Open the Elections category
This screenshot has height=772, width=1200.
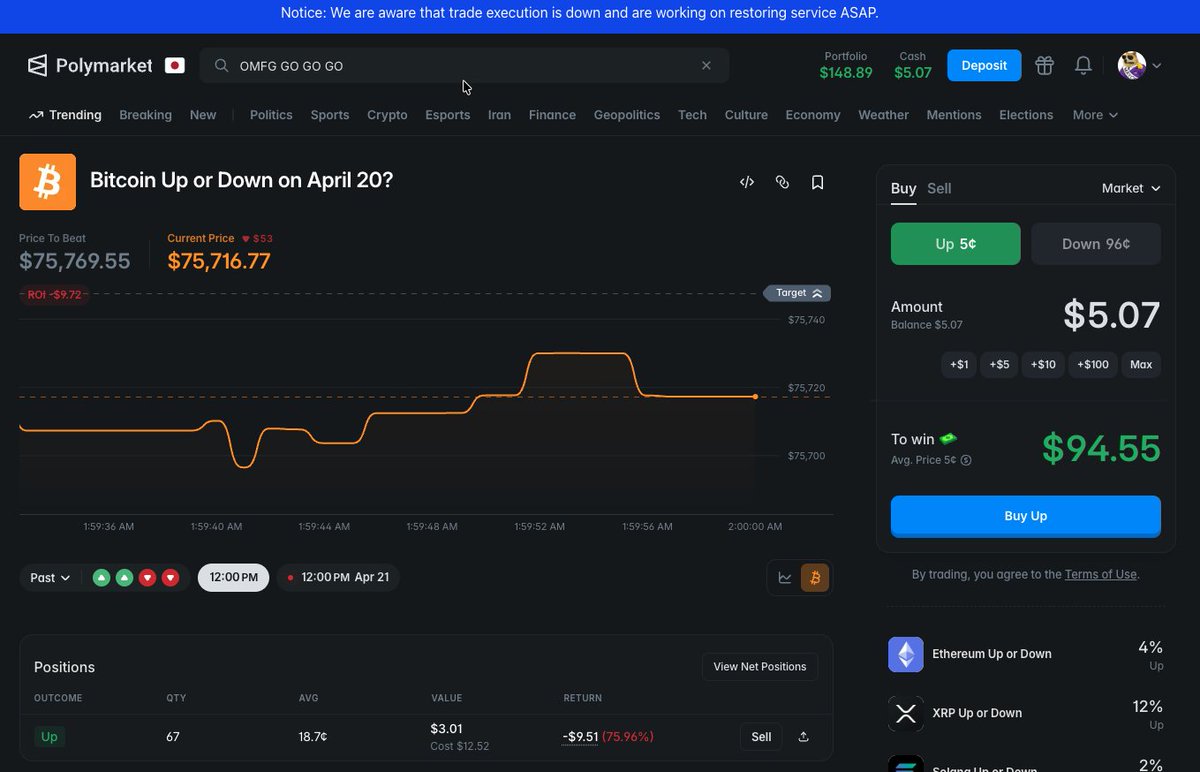[x=1026, y=115]
